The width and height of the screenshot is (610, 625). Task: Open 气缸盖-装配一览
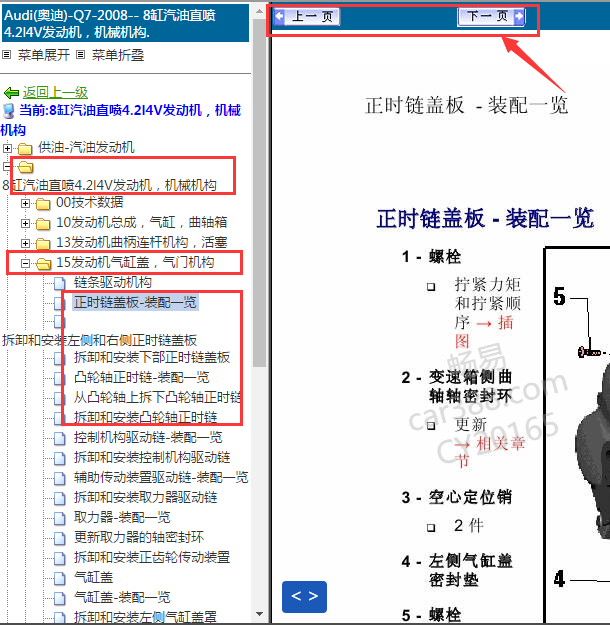click(x=122, y=597)
